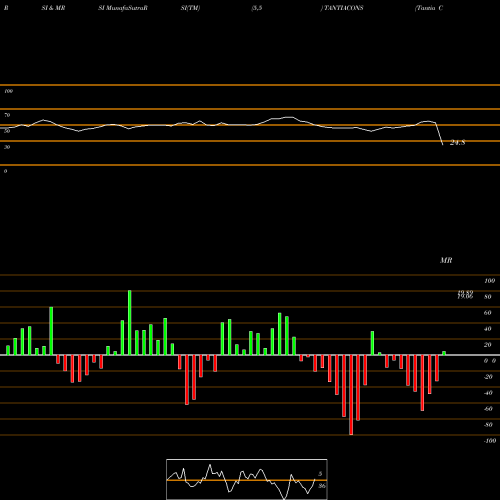This screenshot has width=500, height=500.
Task: Click the sharp drop at end of RSI line
Action: pos(439,134)
